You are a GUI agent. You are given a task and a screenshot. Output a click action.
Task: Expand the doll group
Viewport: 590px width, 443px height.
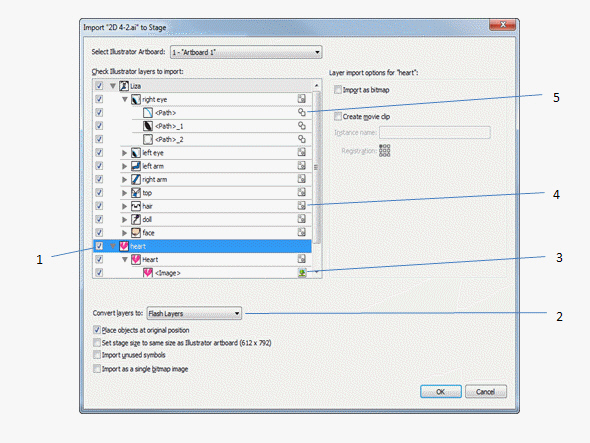[x=125, y=219]
